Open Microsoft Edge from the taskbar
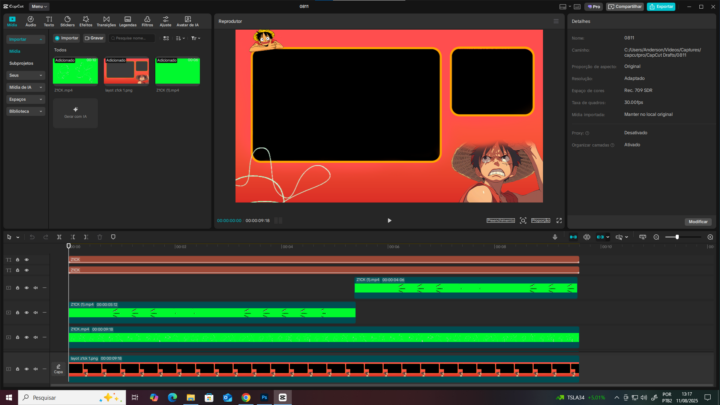 tap(172, 398)
